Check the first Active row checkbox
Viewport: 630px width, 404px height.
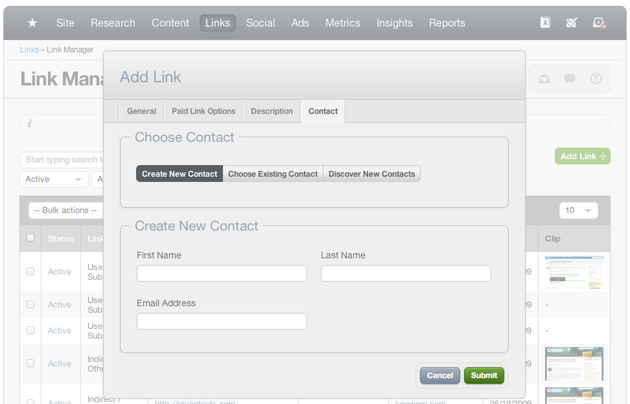(x=31, y=271)
